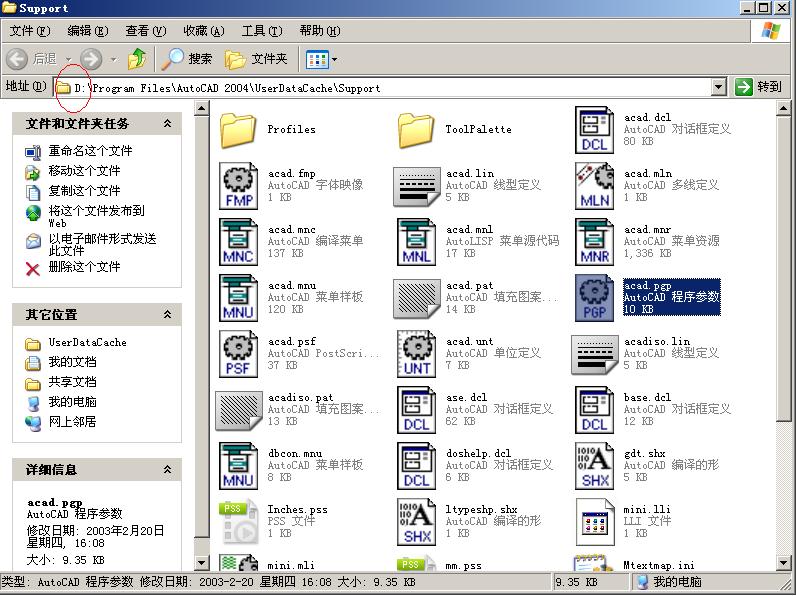797x596 pixels.
Task: Select the acad.lin linetype file icon
Action: pyautogui.click(x=417, y=187)
